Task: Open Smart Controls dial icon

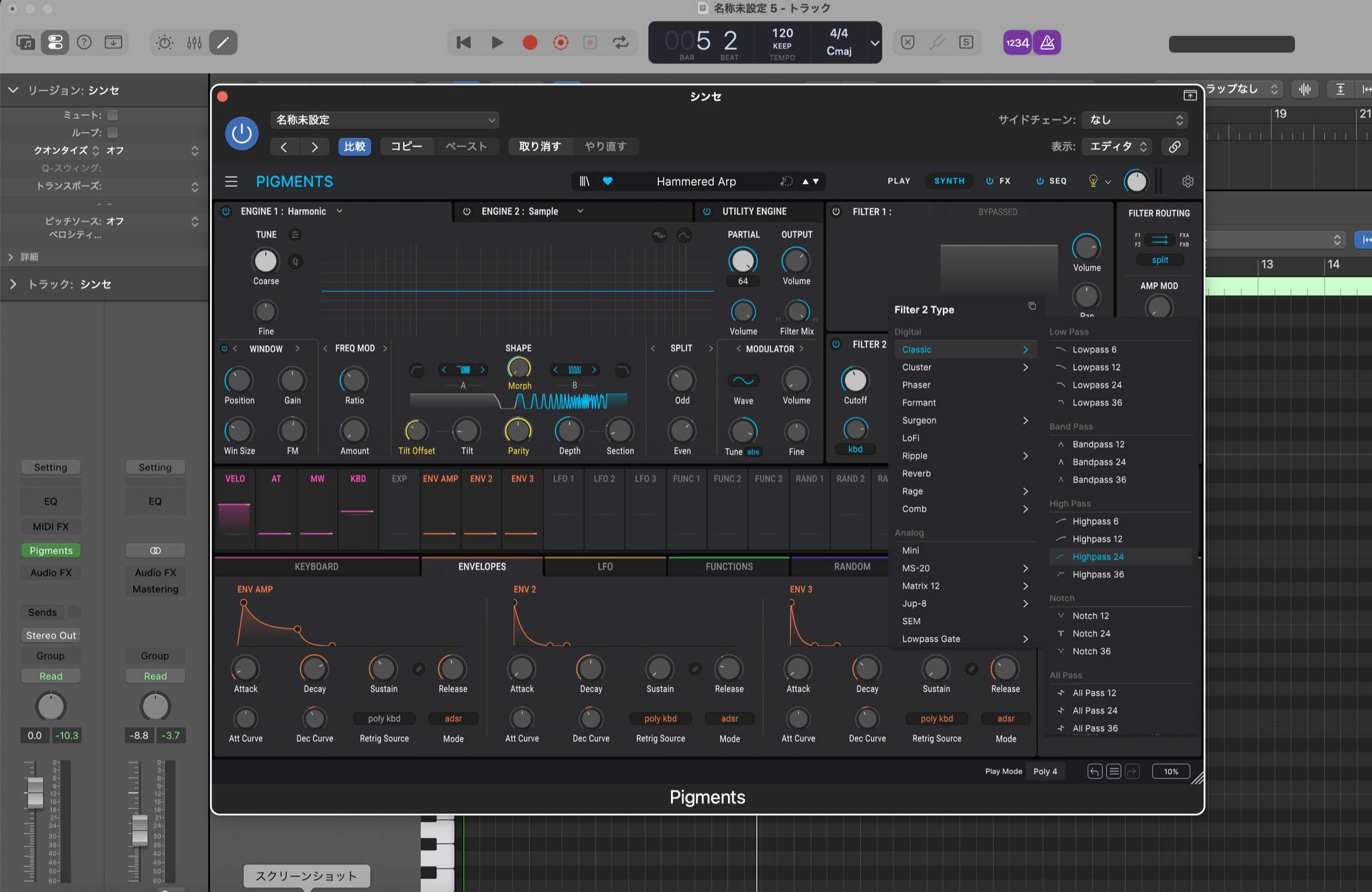Action: 165,42
